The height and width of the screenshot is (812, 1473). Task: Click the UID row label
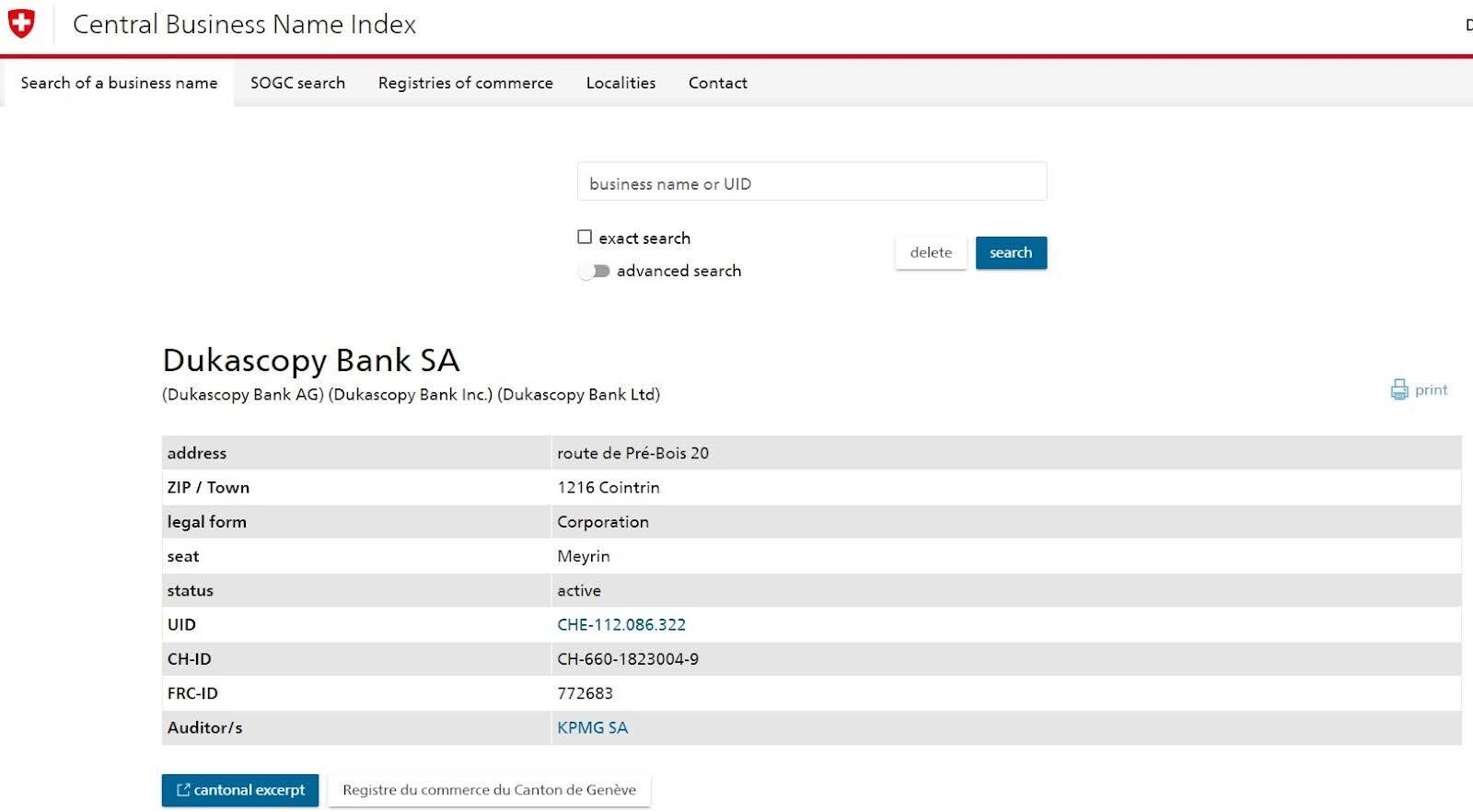[181, 624]
